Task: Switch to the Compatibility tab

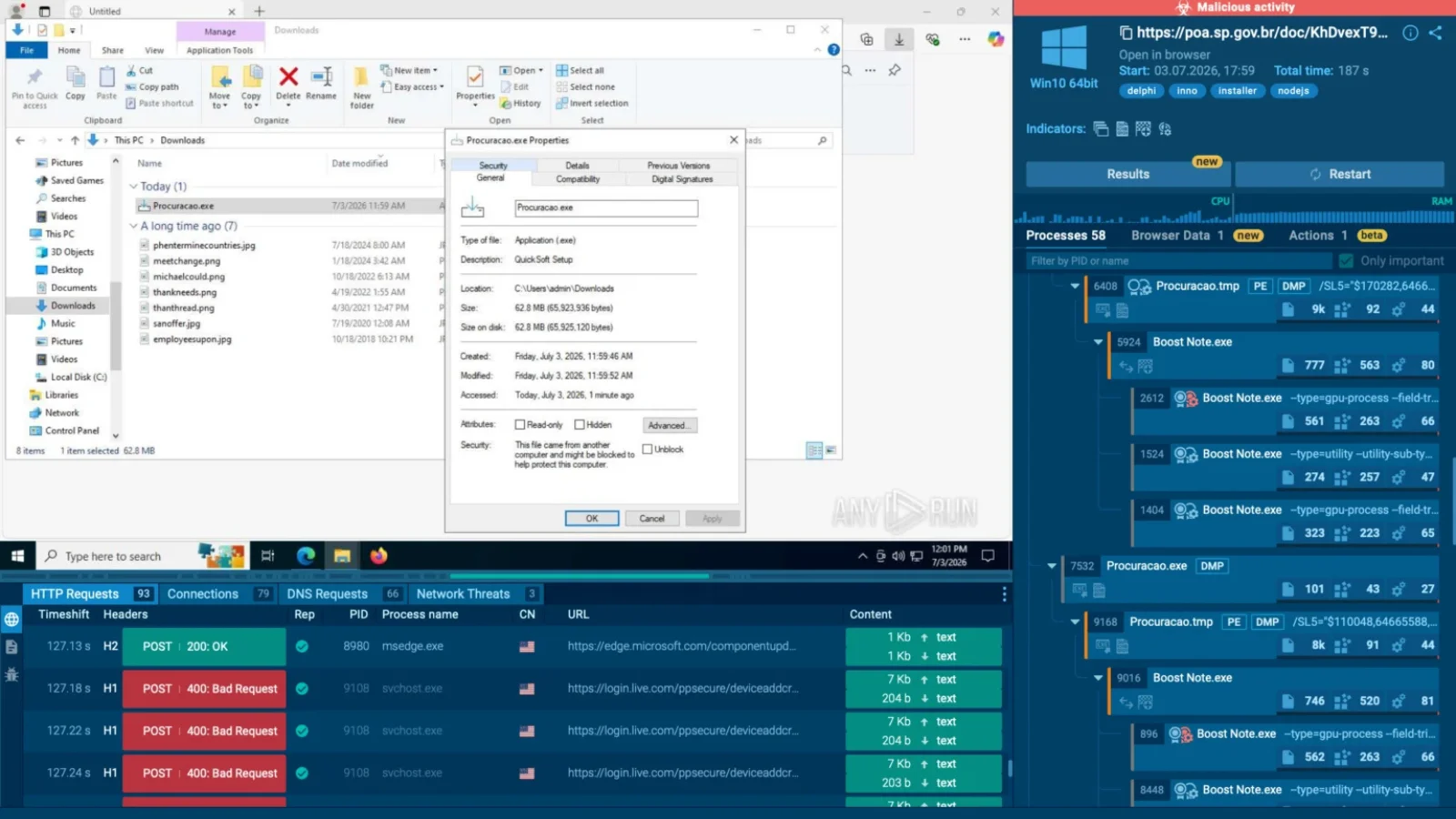Action: click(578, 179)
